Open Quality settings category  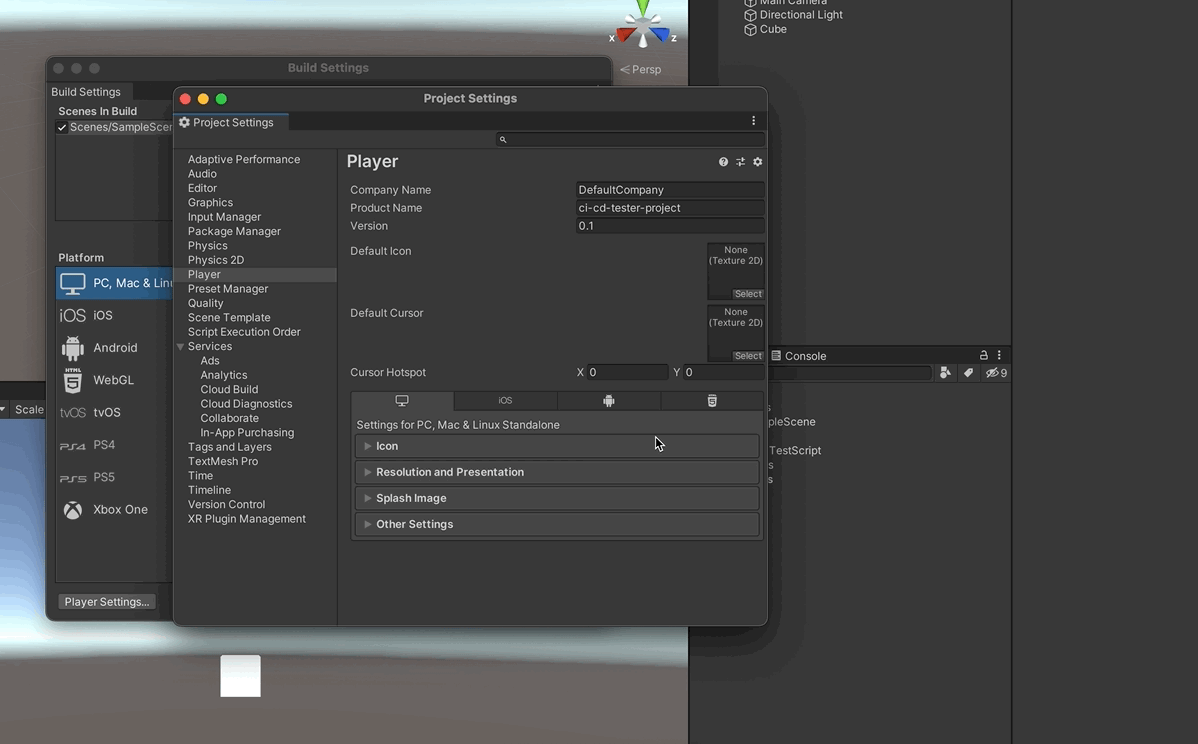tap(206, 303)
